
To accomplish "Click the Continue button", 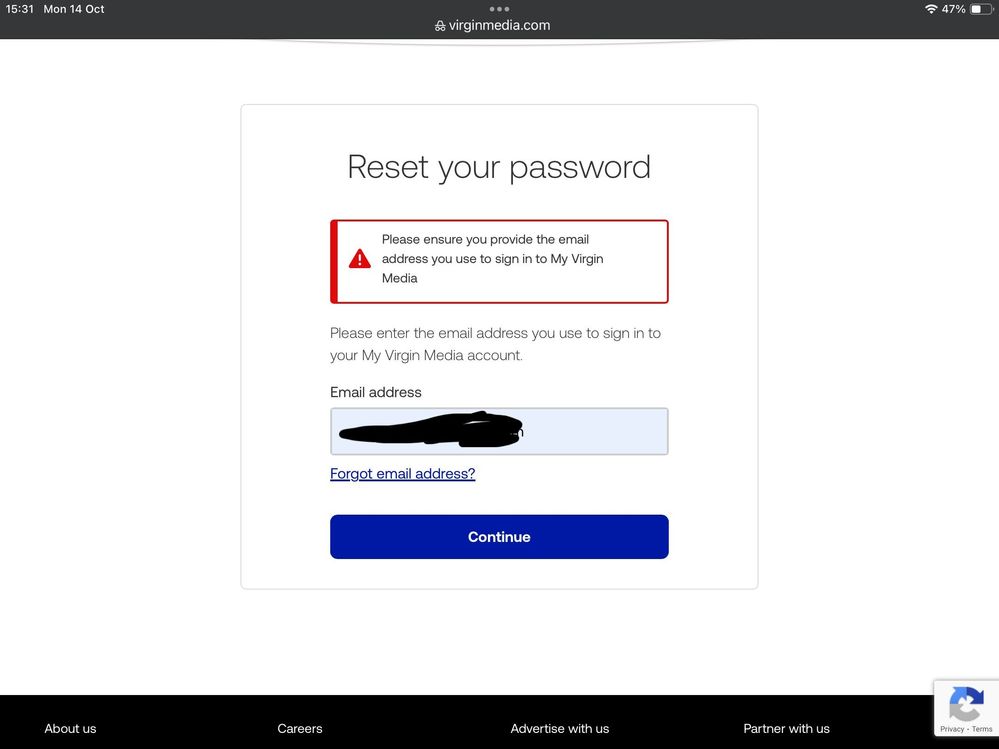I will coord(499,537).
